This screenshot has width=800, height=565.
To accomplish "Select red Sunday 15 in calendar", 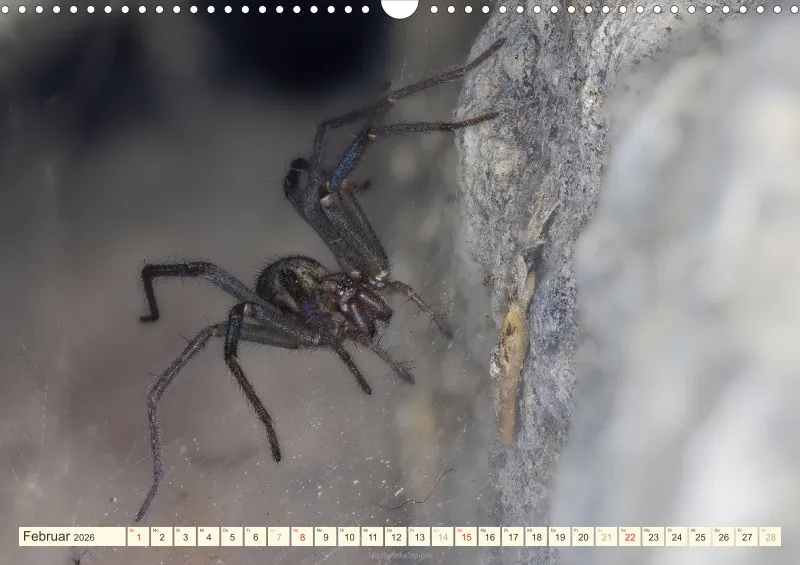I will [466, 536].
